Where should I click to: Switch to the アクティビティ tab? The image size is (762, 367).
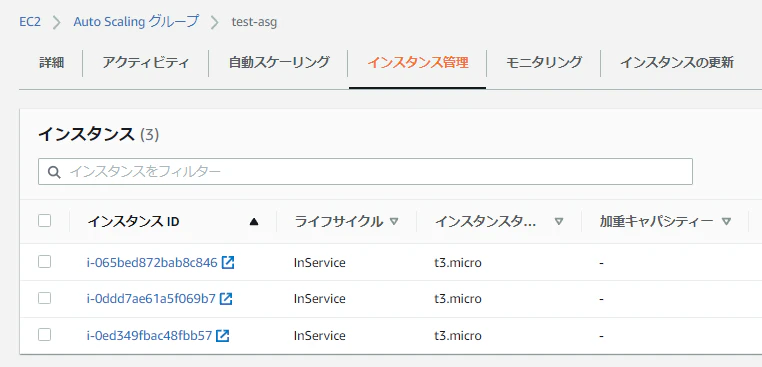click(146, 63)
